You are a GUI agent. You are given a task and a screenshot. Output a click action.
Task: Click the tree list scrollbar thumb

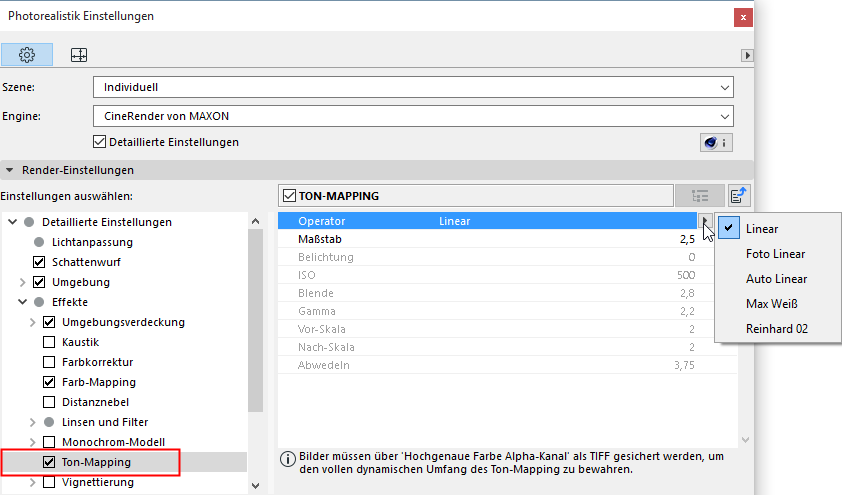click(x=256, y=321)
